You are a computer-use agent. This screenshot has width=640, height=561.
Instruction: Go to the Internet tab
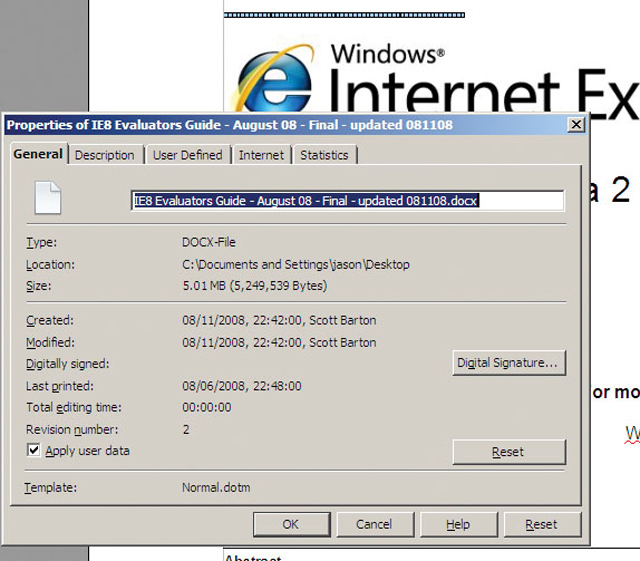261,155
